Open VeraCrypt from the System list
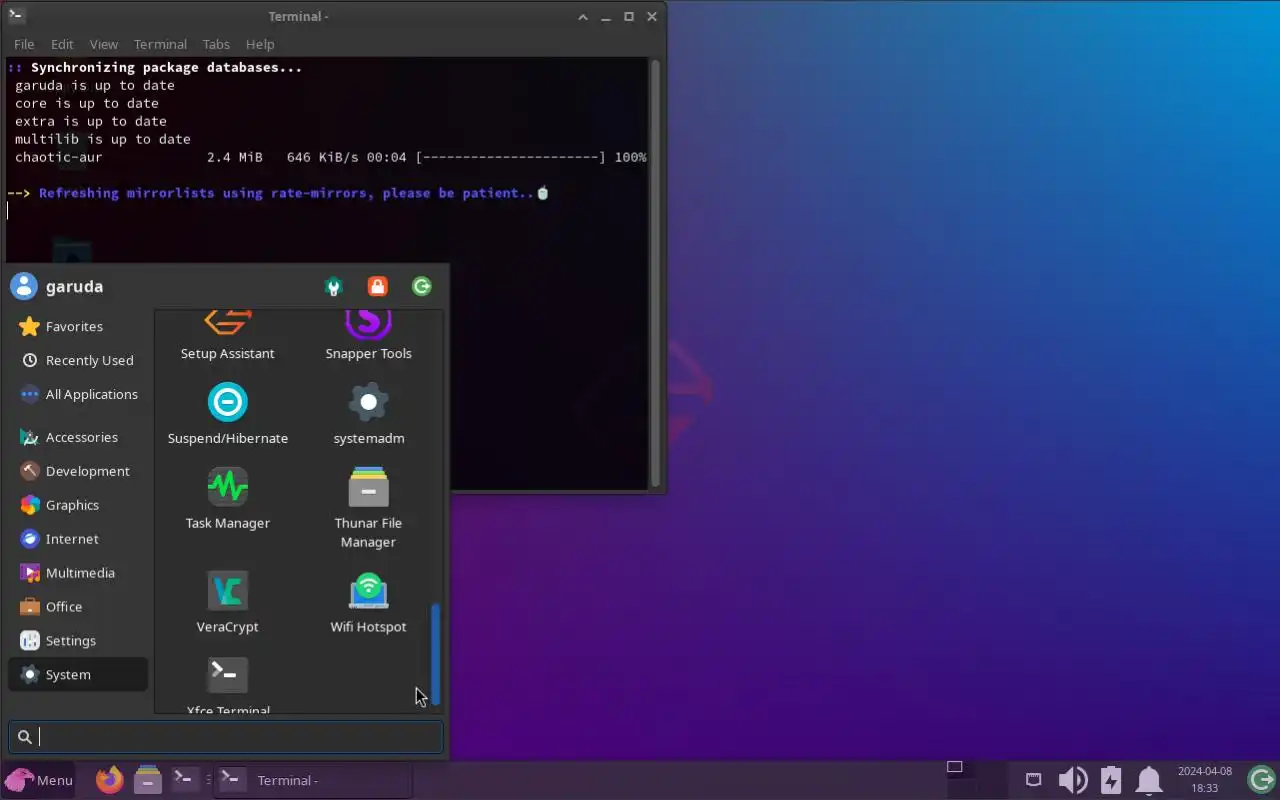This screenshot has height=800, width=1280. [227, 602]
